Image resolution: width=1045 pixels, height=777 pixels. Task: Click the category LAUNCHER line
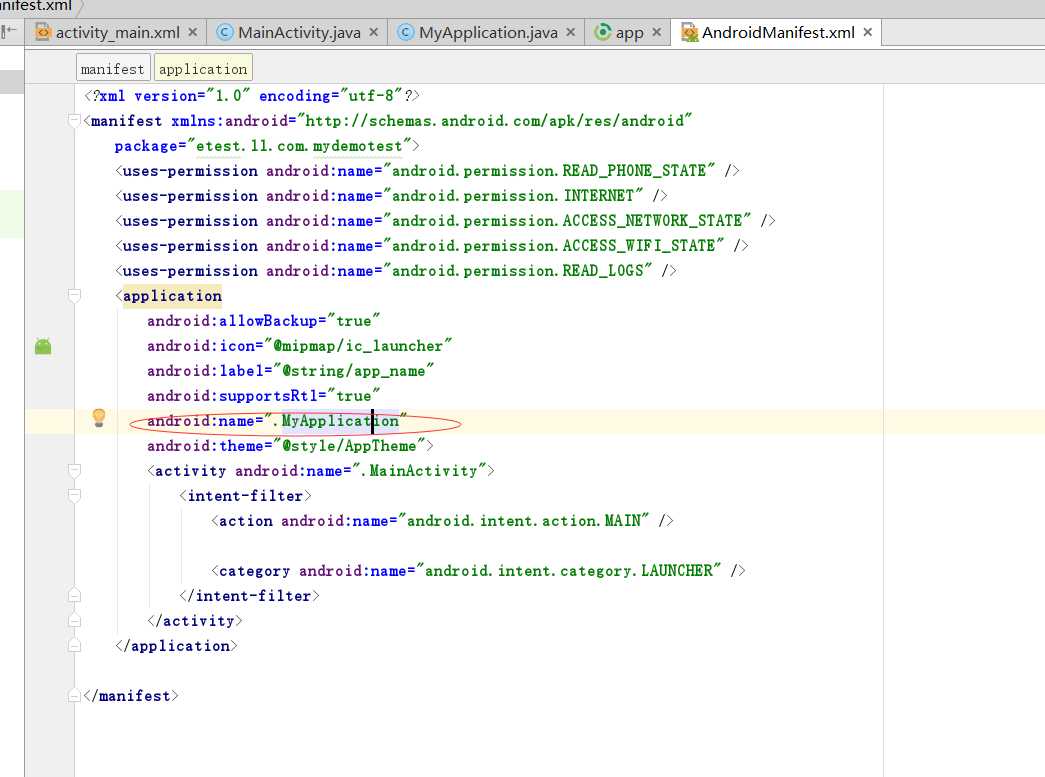point(479,570)
